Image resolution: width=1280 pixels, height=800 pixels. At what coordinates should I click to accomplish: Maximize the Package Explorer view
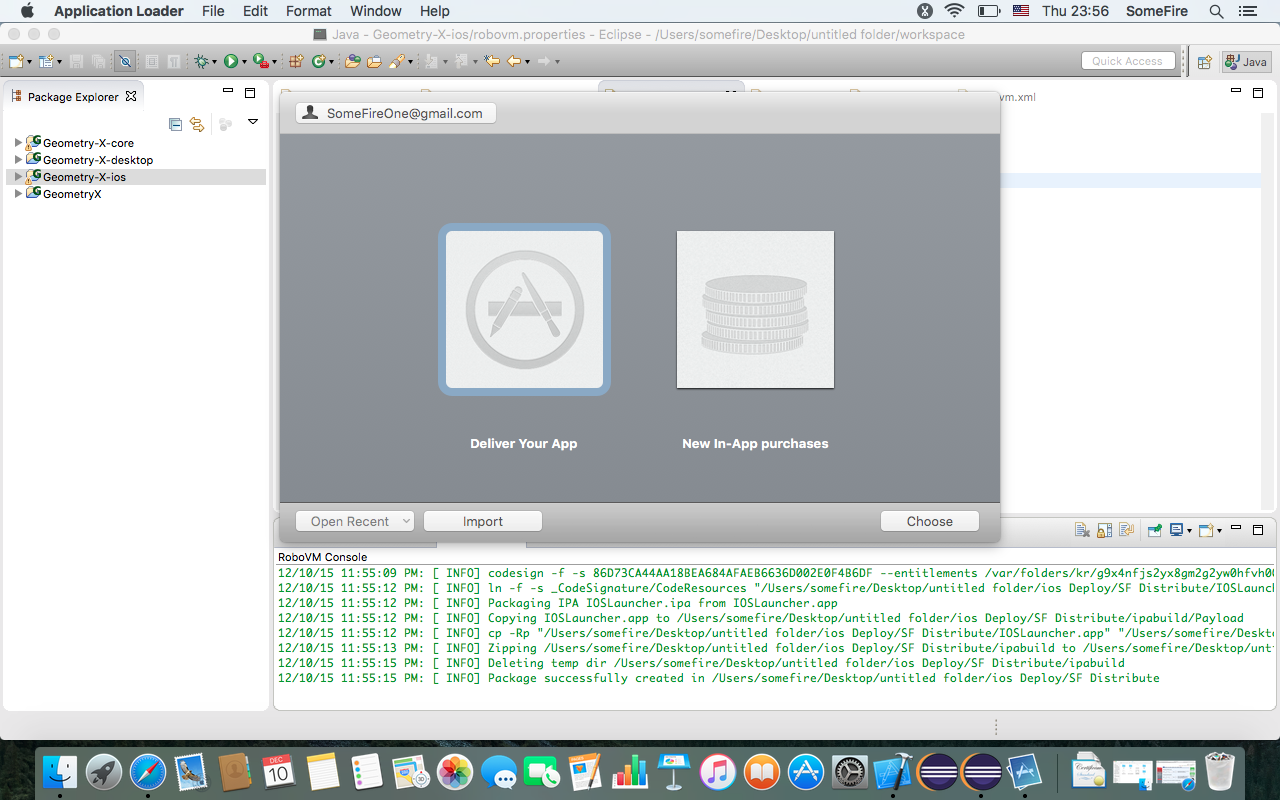tap(250, 93)
